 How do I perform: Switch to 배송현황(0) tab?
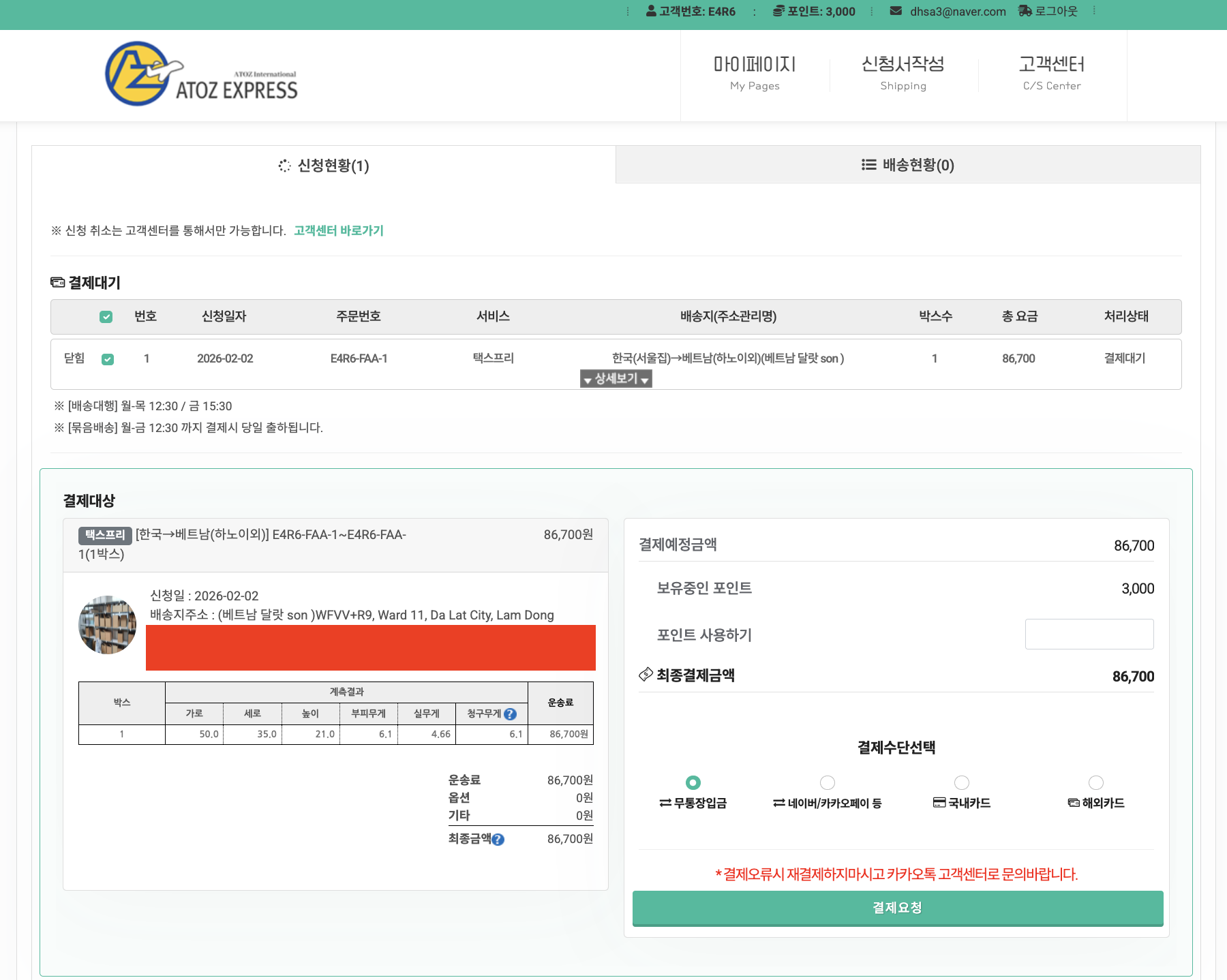click(x=908, y=165)
